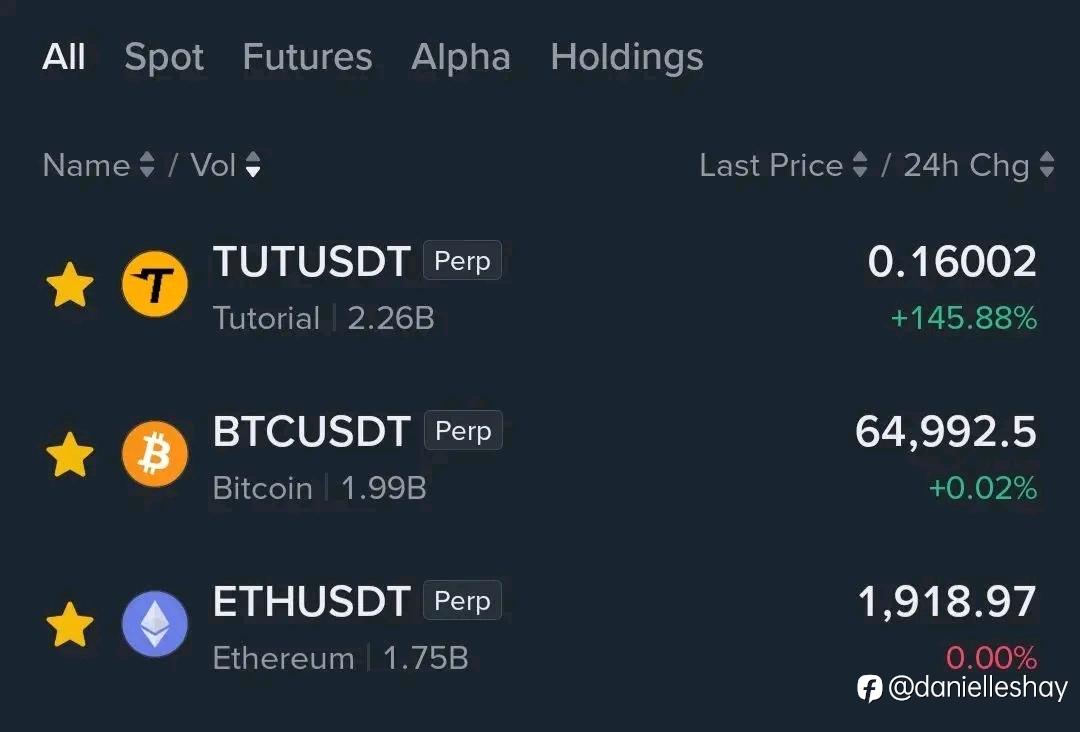The height and width of the screenshot is (732, 1080).
Task: Open the Alpha tab
Action: click(x=461, y=57)
